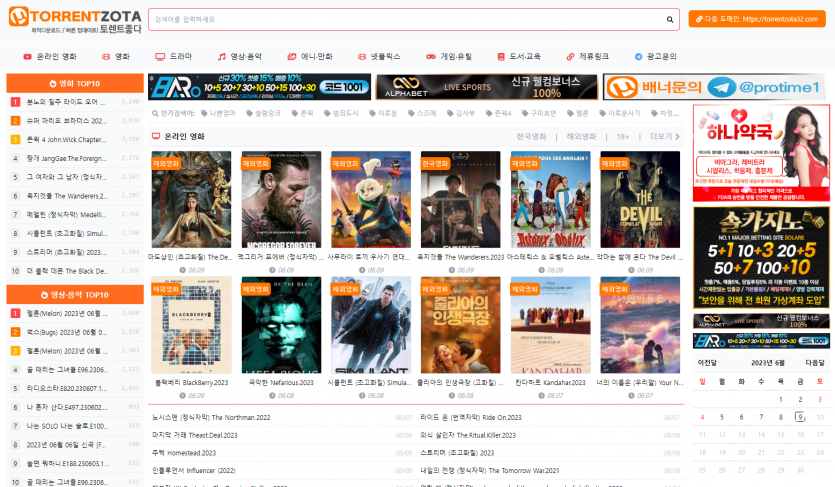Open 제휴링크 chain-link icon
Image resolution: width=835 pixels, height=487 pixels.
coord(570,56)
